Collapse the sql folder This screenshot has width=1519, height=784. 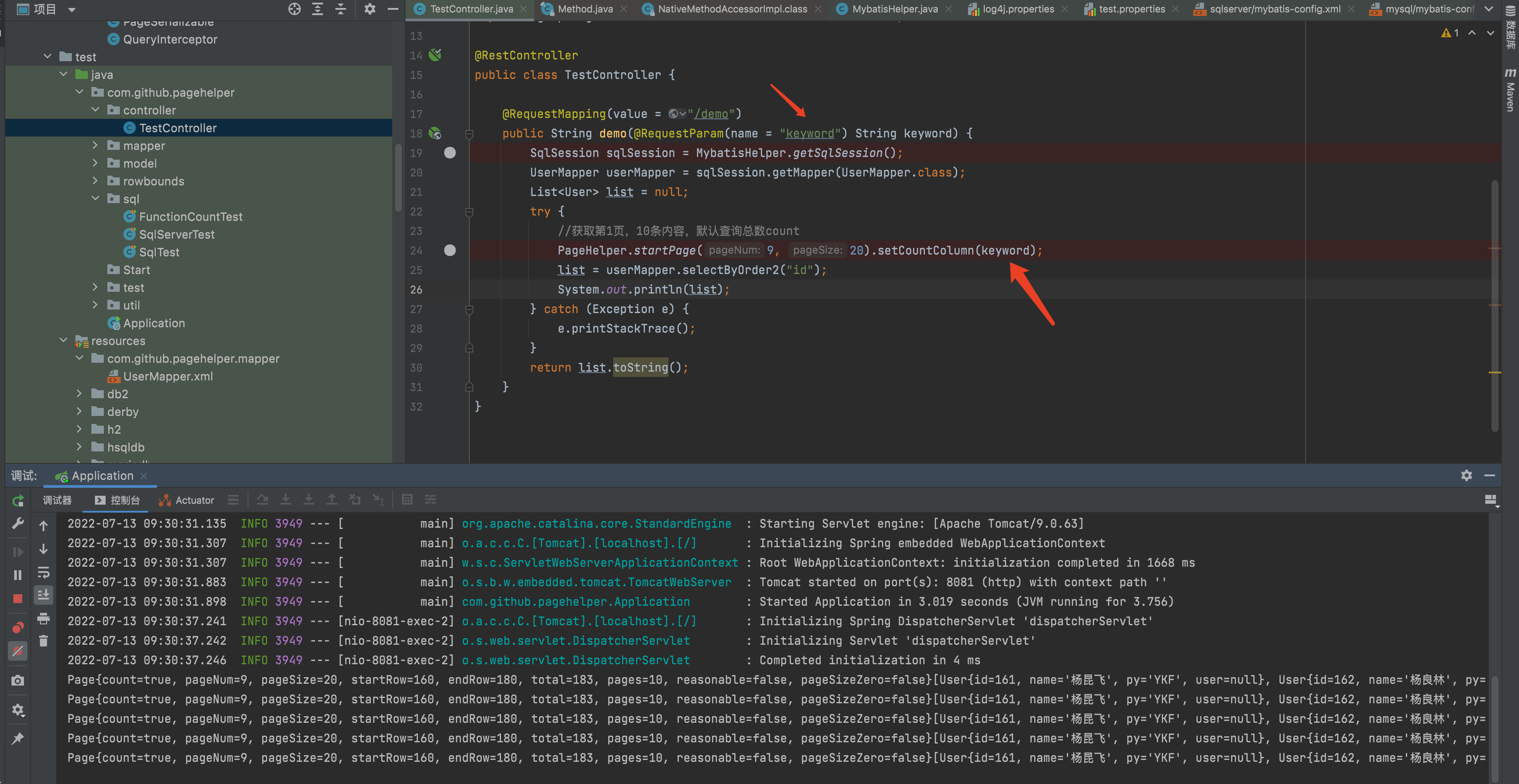point(95,199)
